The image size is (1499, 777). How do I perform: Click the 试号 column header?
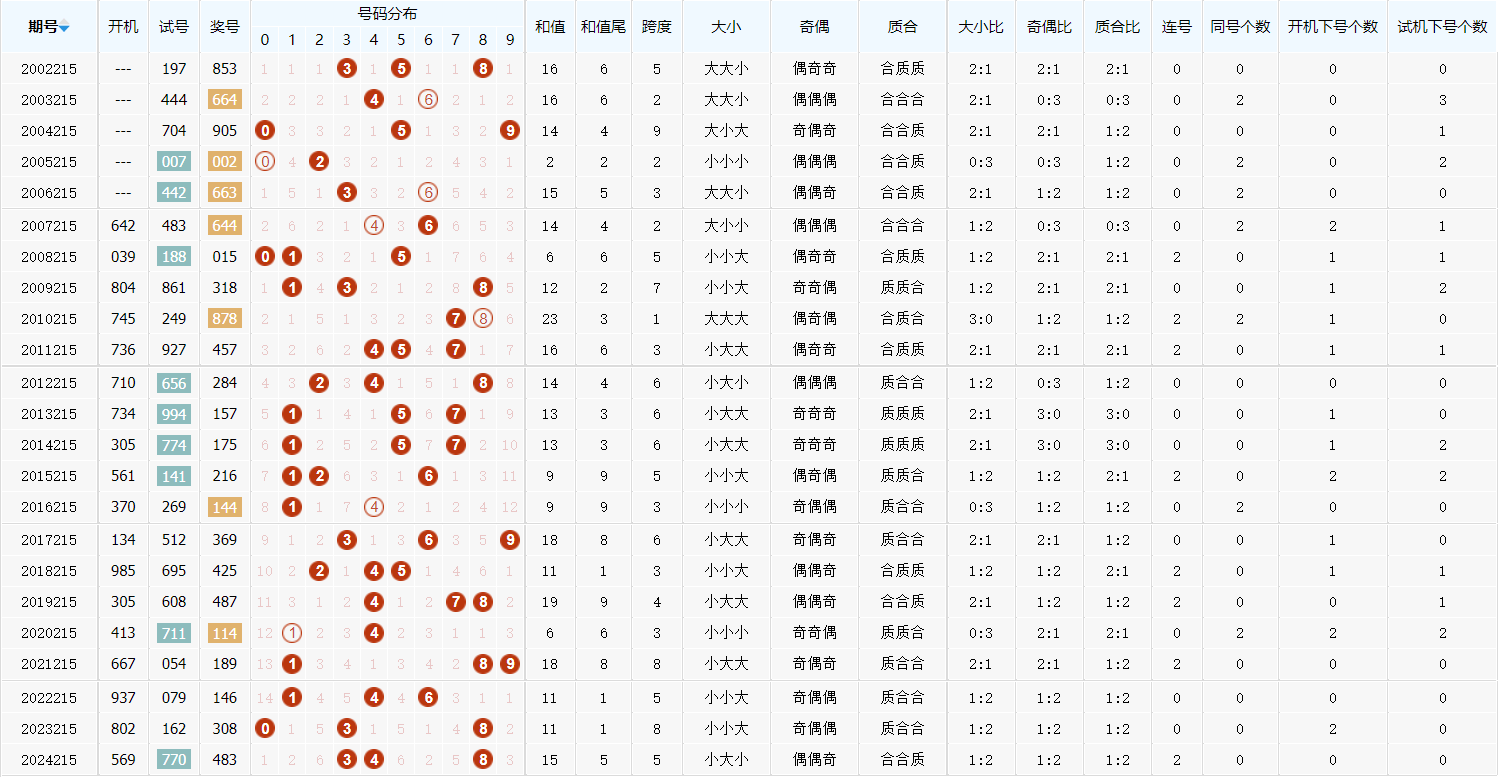(174, 27)
